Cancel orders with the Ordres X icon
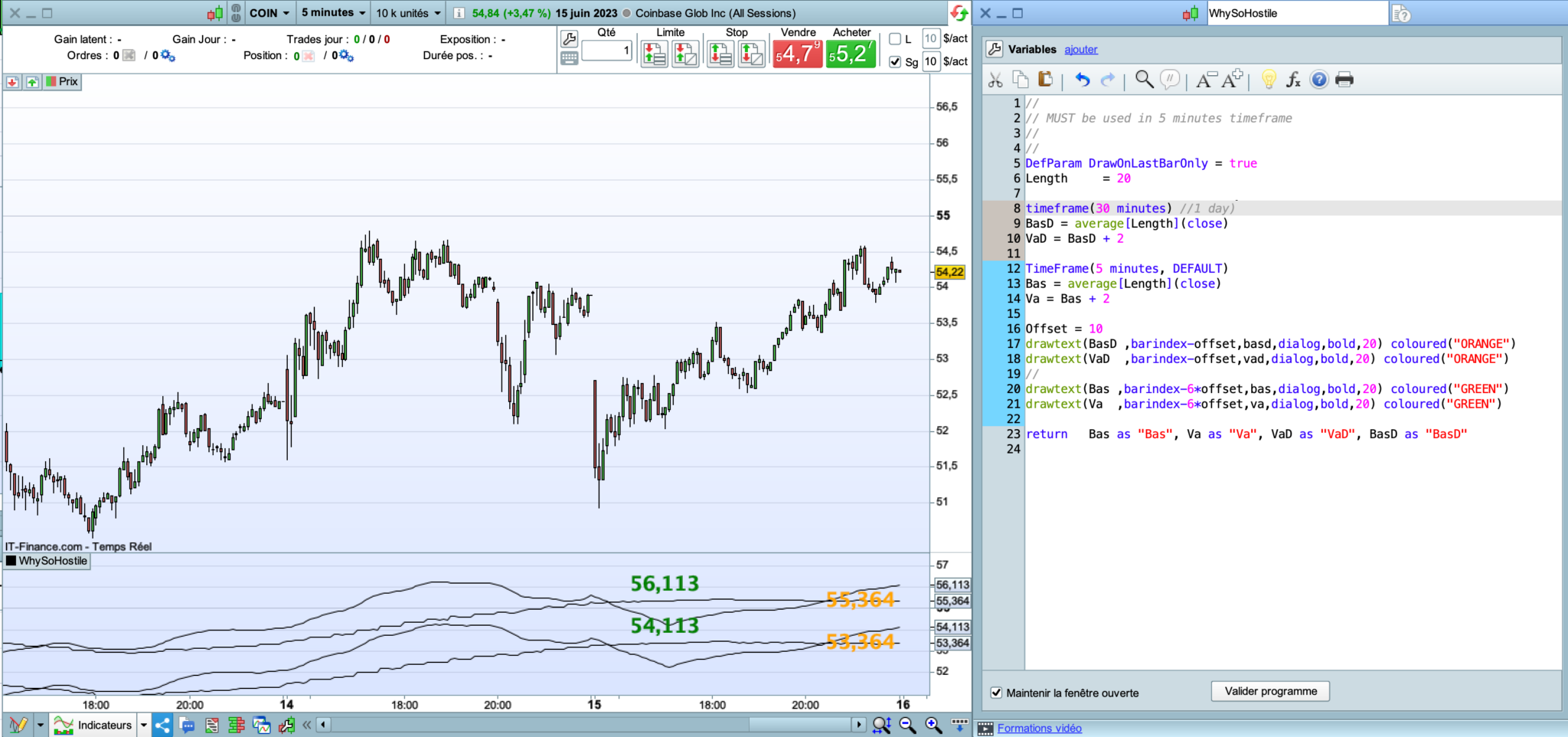Viewport: 1568px width, 737px height. click(129, 55)
